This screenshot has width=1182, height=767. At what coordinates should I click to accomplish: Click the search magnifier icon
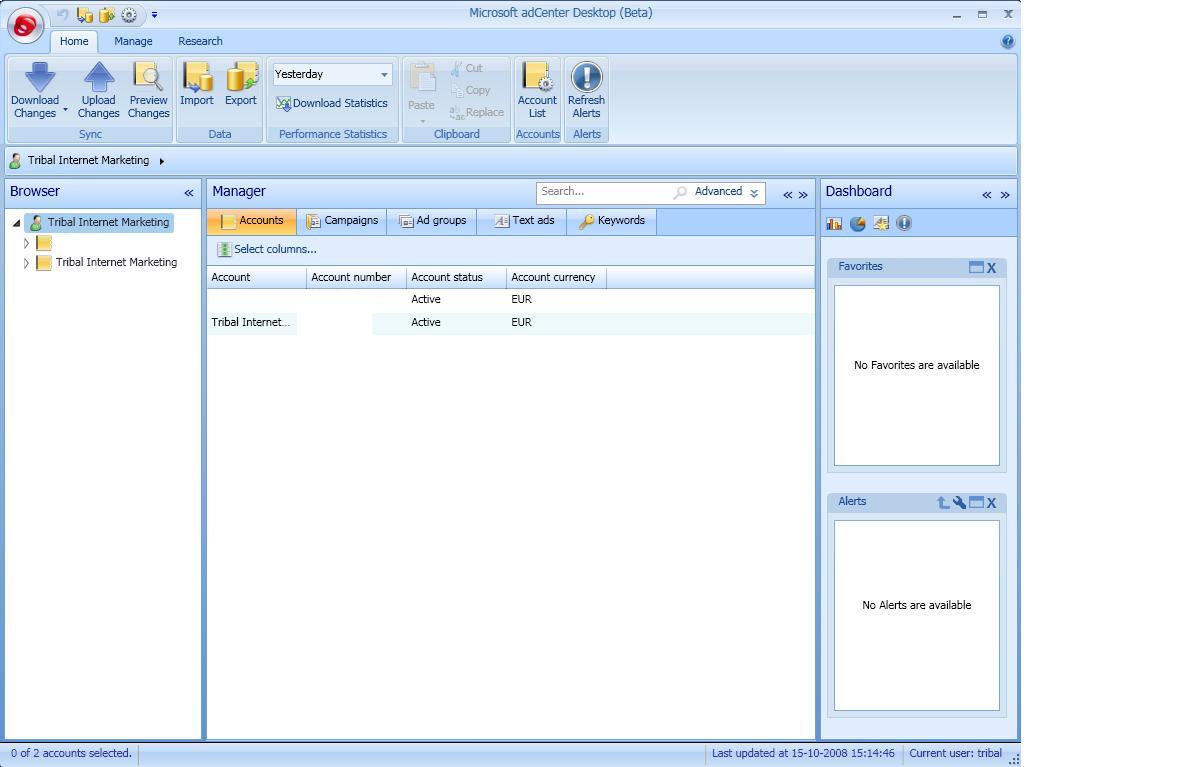click(680, 192)
